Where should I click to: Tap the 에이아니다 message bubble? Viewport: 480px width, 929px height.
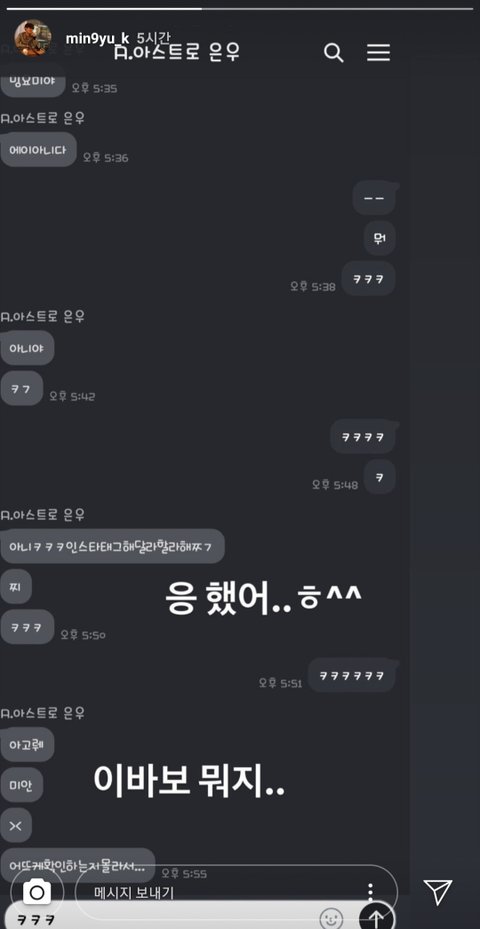tap(39, 149)
